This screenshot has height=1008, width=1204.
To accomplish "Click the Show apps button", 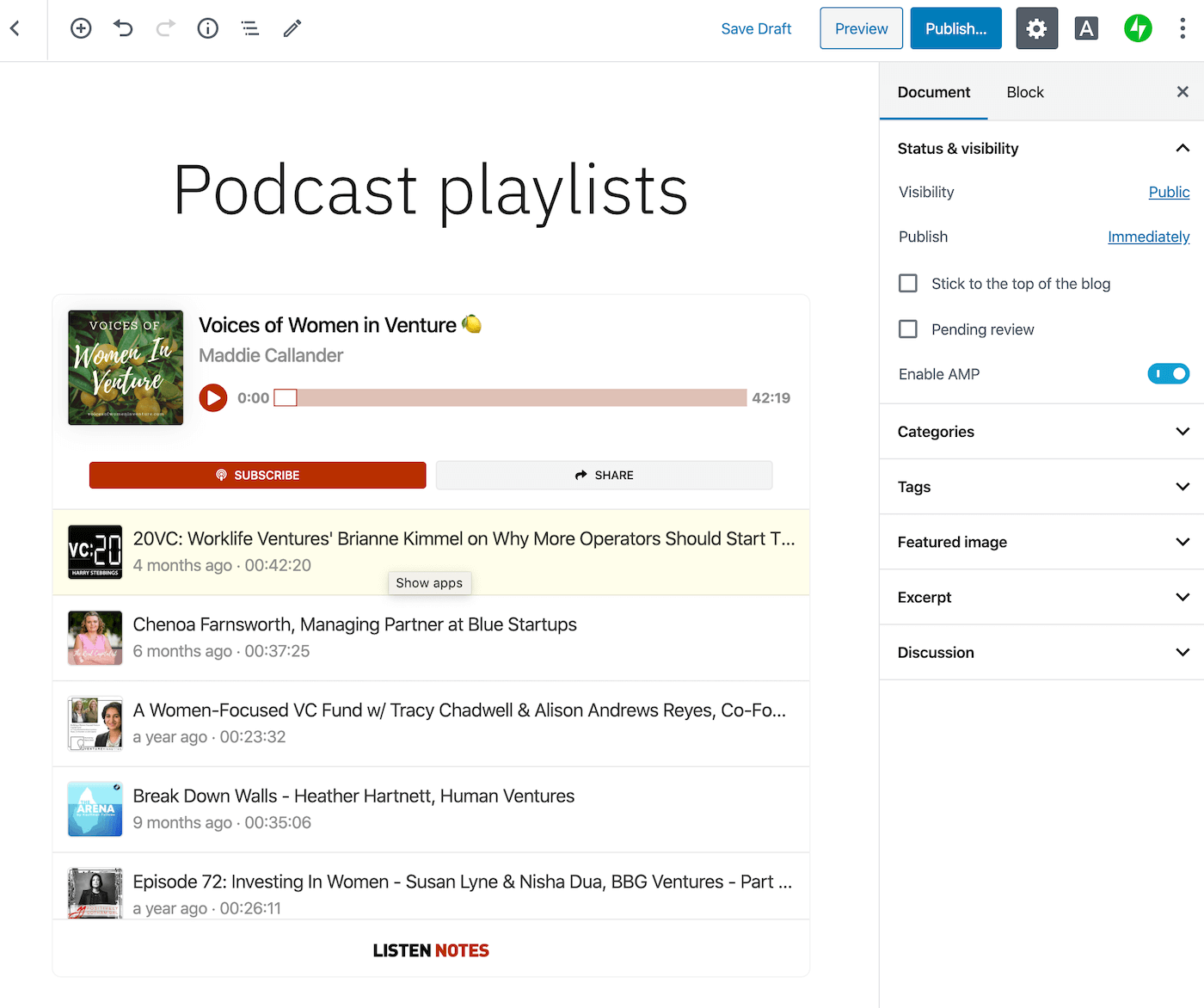I will tap(429, 583).
